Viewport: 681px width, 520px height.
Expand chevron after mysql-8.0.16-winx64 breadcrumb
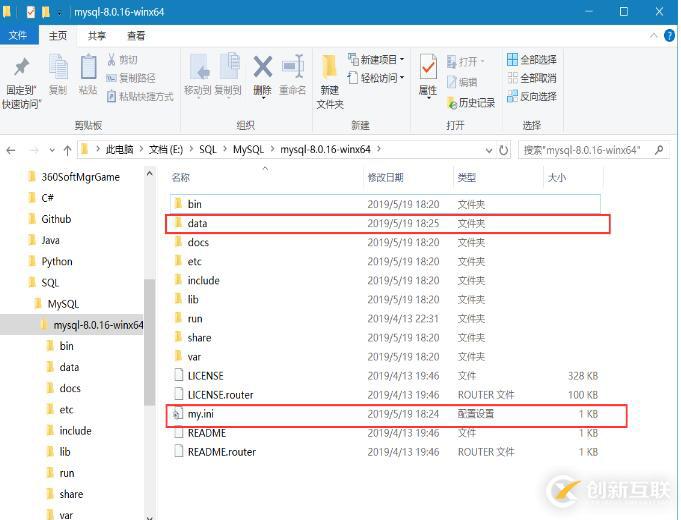point(379,149)
